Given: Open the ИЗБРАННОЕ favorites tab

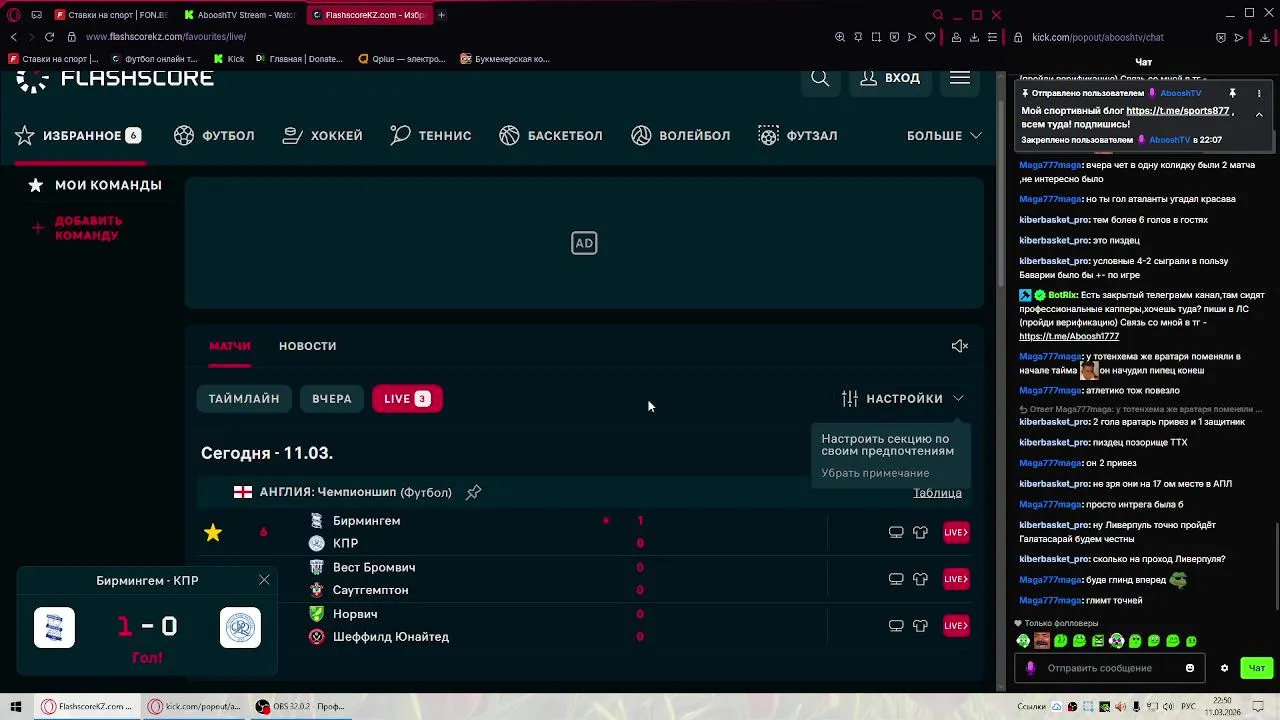Looking at the screenshot, I should (x=78, y=136).
